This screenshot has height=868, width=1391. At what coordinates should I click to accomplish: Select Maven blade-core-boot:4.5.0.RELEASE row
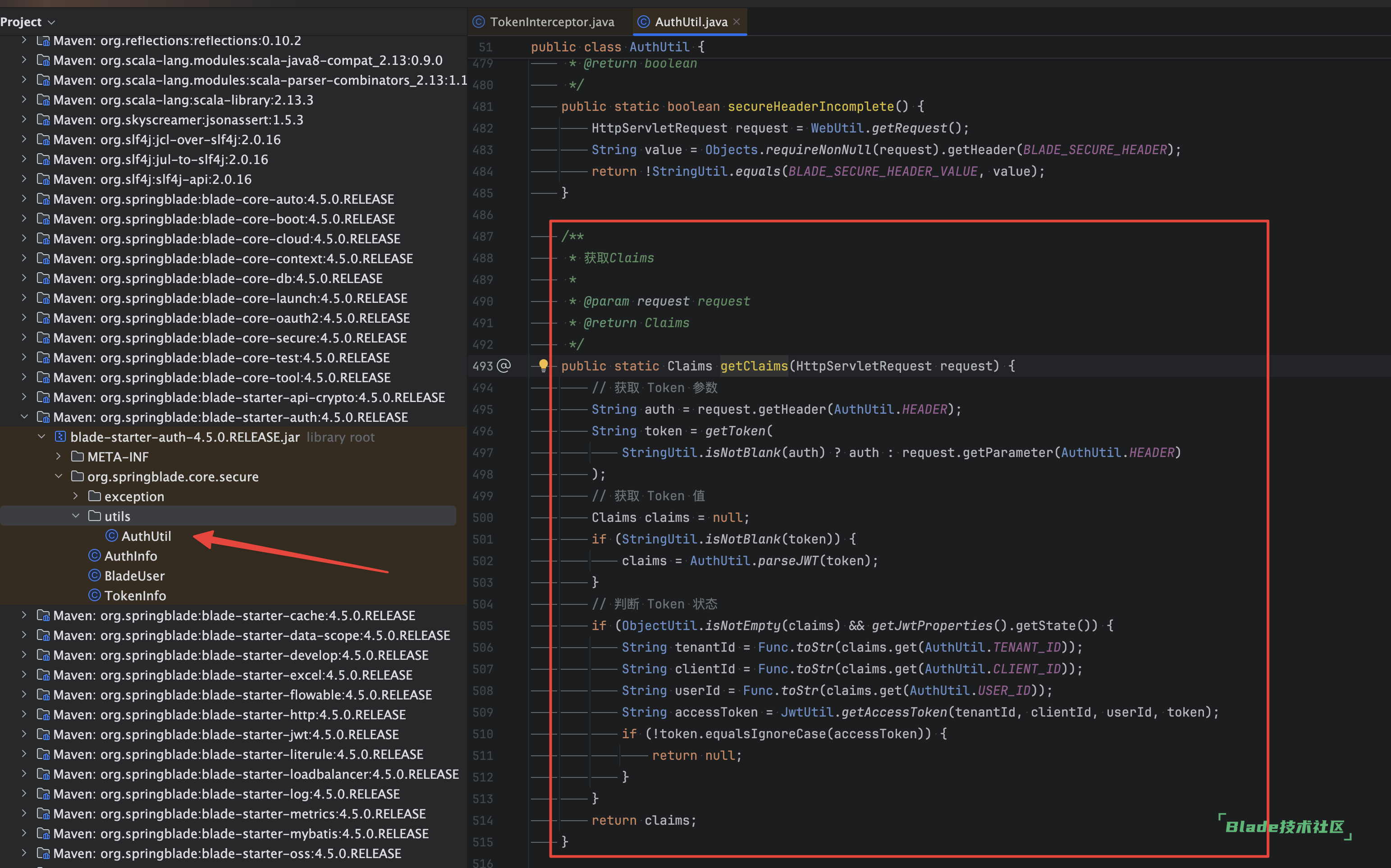pyautogui.click(x=233, y=219)
